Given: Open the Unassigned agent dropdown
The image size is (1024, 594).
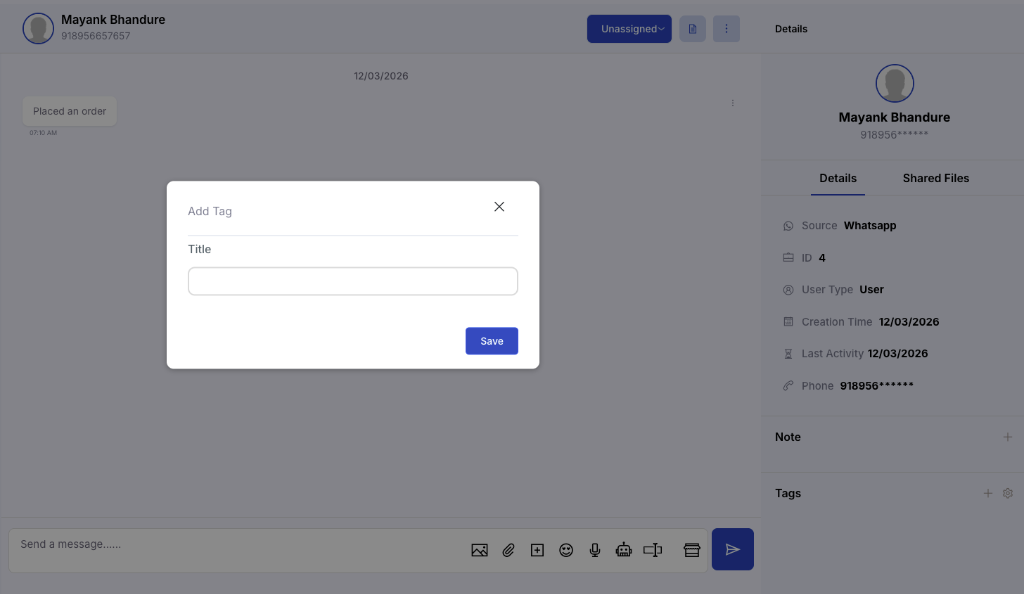Looking at the screenshot, I should click(629, 29).
